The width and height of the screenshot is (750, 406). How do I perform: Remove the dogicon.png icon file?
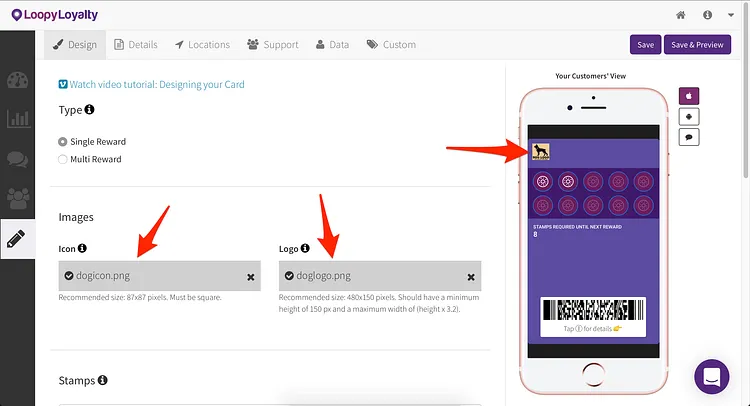[x=251, y=277]
